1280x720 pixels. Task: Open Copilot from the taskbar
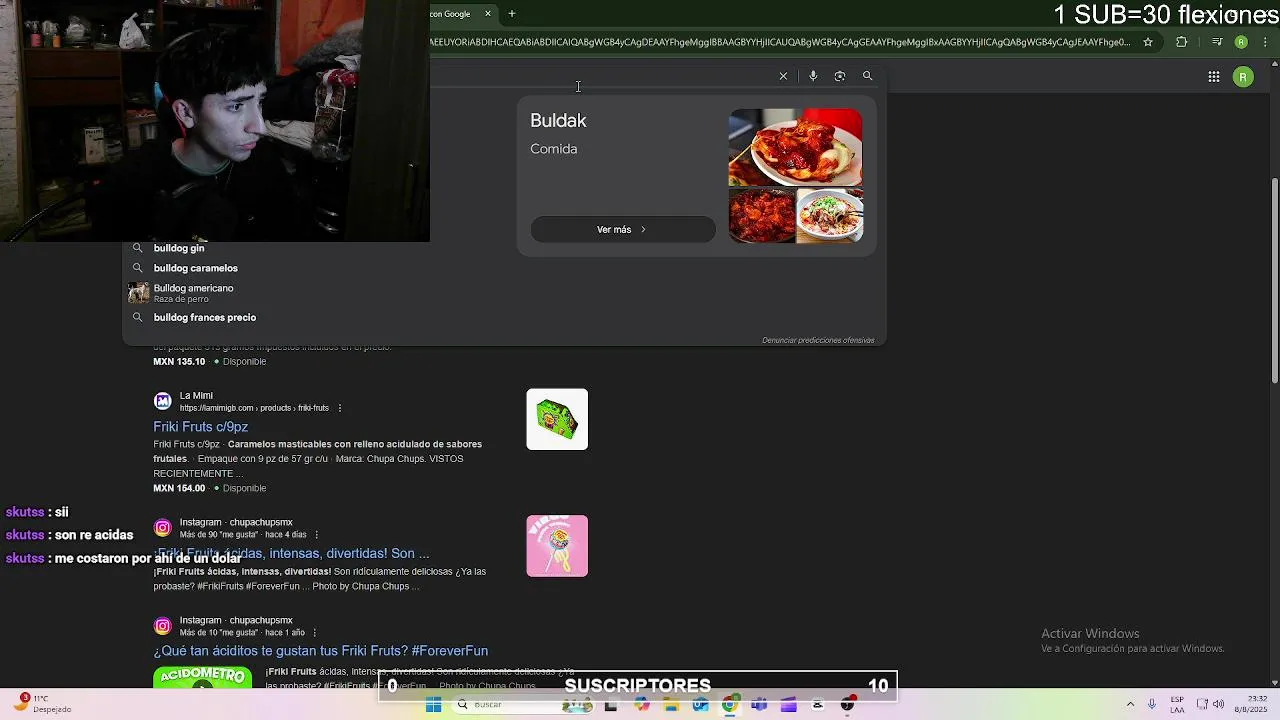pyautogui.click(x=642, y=705)
